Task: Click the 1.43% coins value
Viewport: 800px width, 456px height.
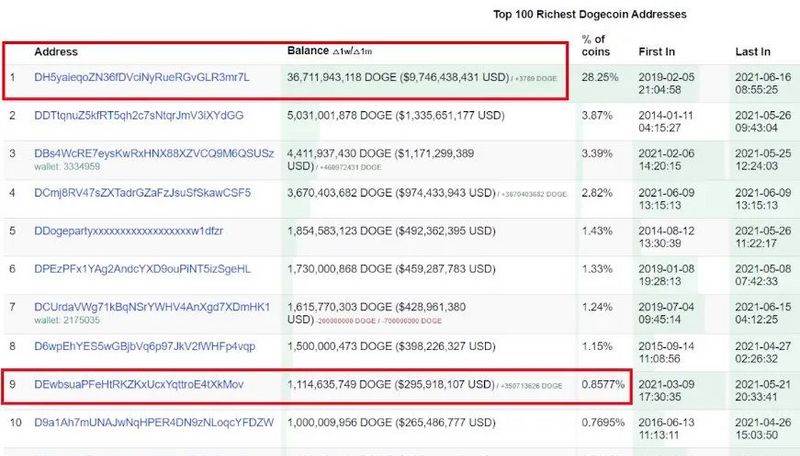Action: [x=597, y=231]
